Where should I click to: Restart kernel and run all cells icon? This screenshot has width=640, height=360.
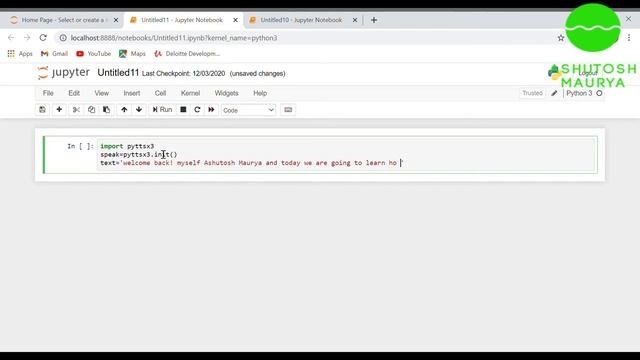[211, 110]
